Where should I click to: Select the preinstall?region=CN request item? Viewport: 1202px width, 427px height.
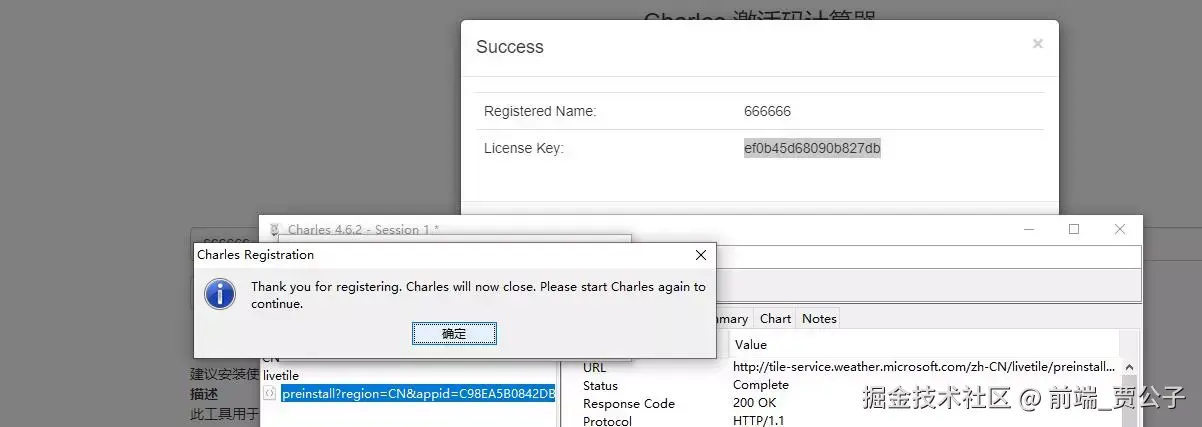pyautogui.click(x=418, y=394)
